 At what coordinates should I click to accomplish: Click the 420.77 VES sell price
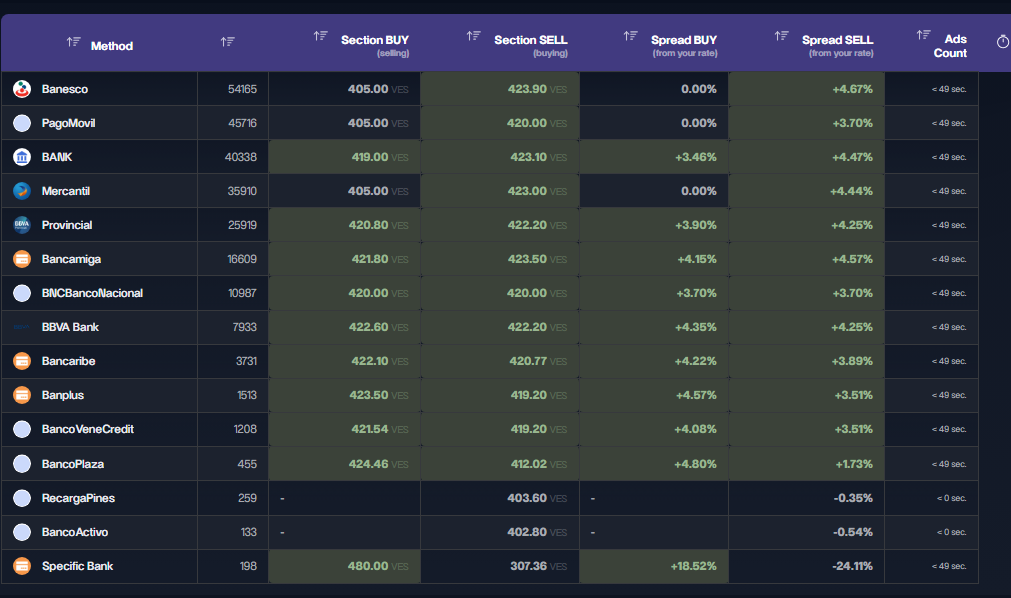click(x=538, y=361)
